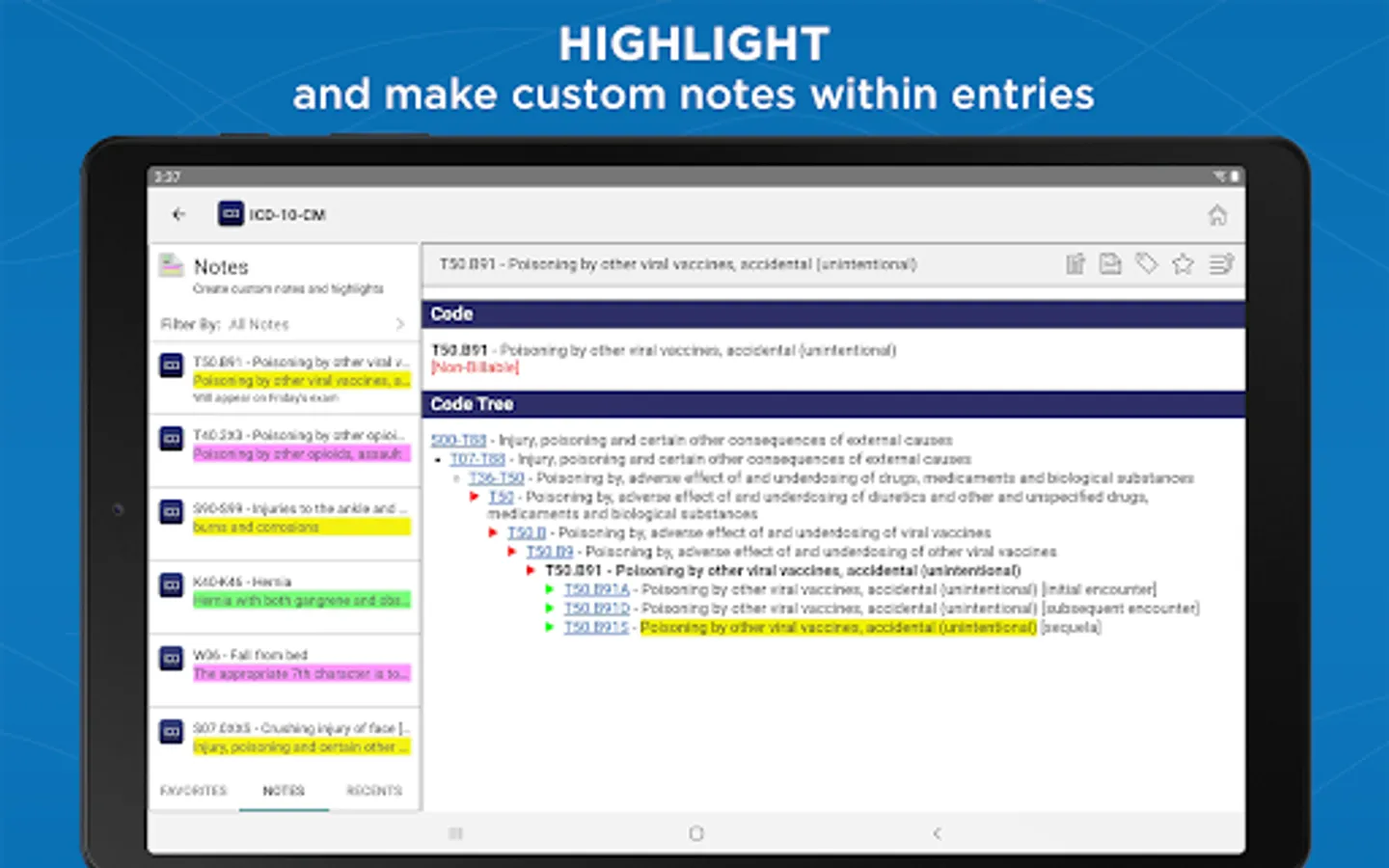
Task: Open note titled 'T50.B91 - Poisoning by other viral v...'
Action: coord(301,362)
